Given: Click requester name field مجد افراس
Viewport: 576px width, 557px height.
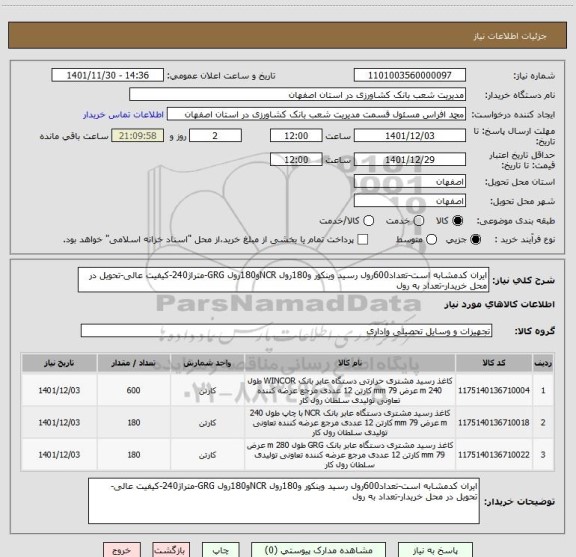Looking at the screenshot, I should [x=316, y=114].
